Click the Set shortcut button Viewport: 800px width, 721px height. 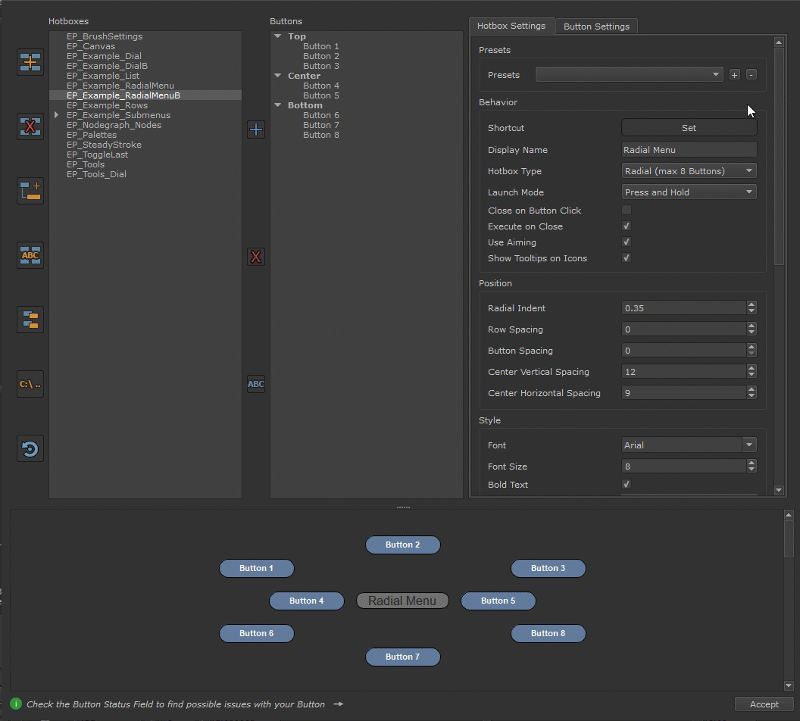pyautogui.click(x=689, y=128)
